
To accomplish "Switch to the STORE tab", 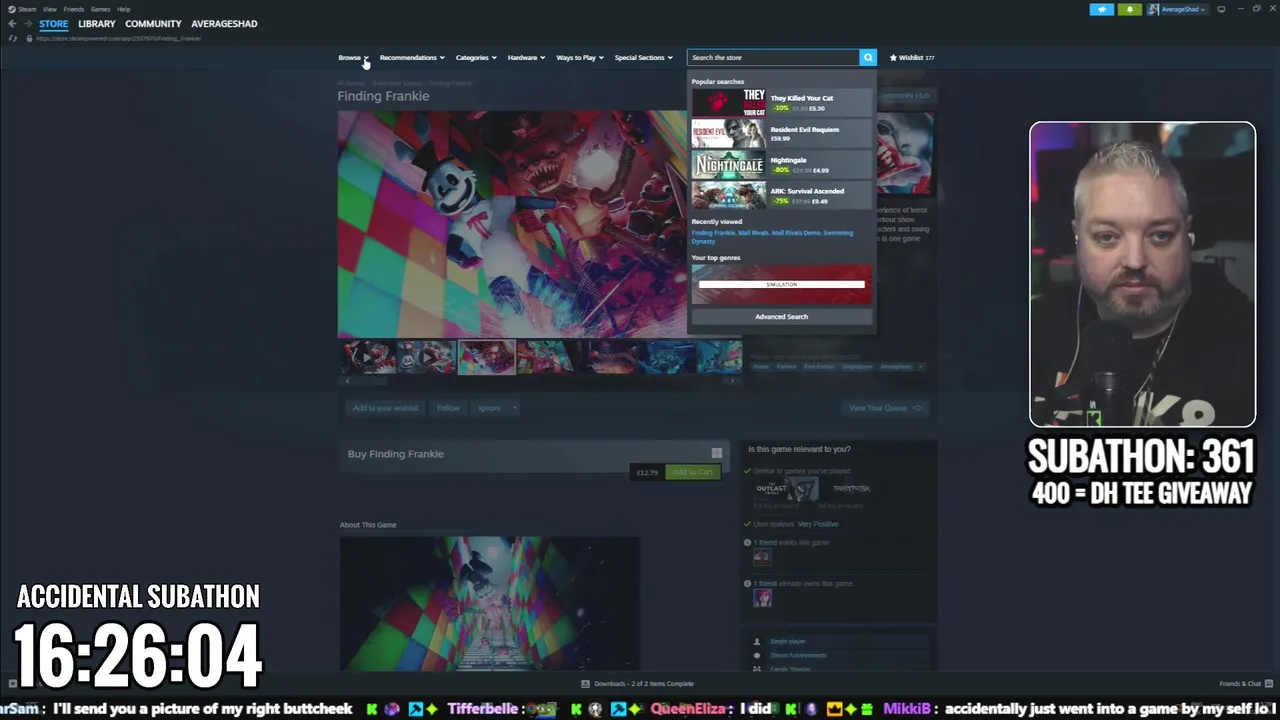I will [54, 24].
